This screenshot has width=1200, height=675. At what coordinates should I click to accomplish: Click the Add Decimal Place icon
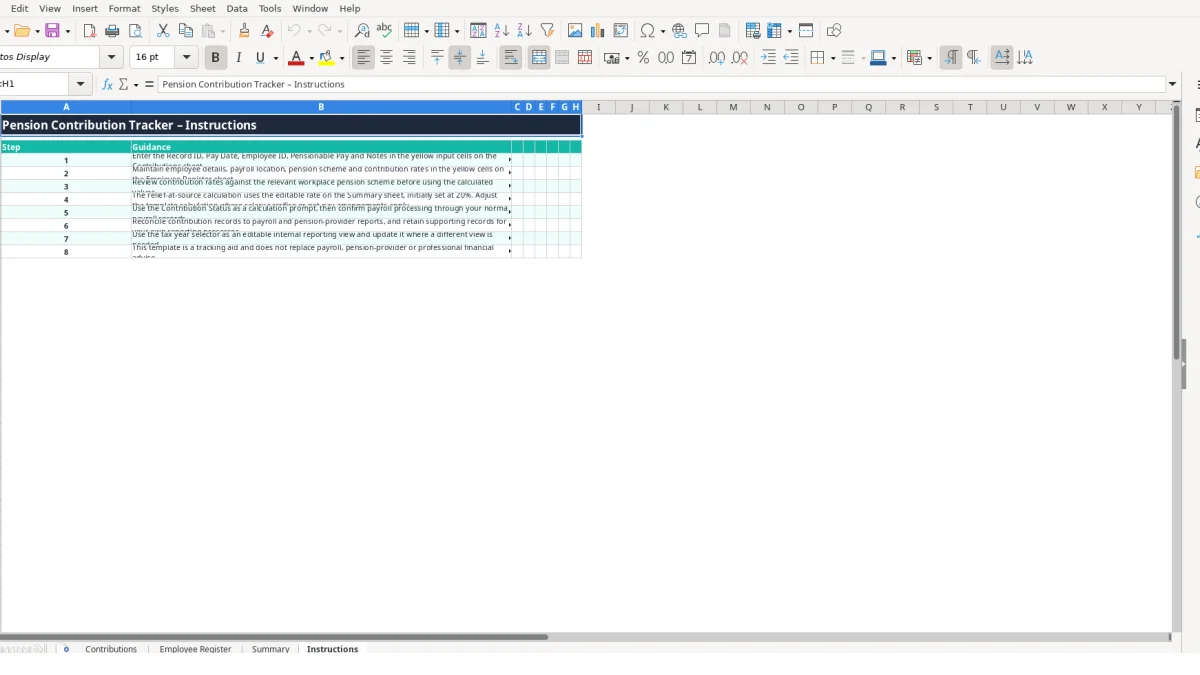(717, 58)
